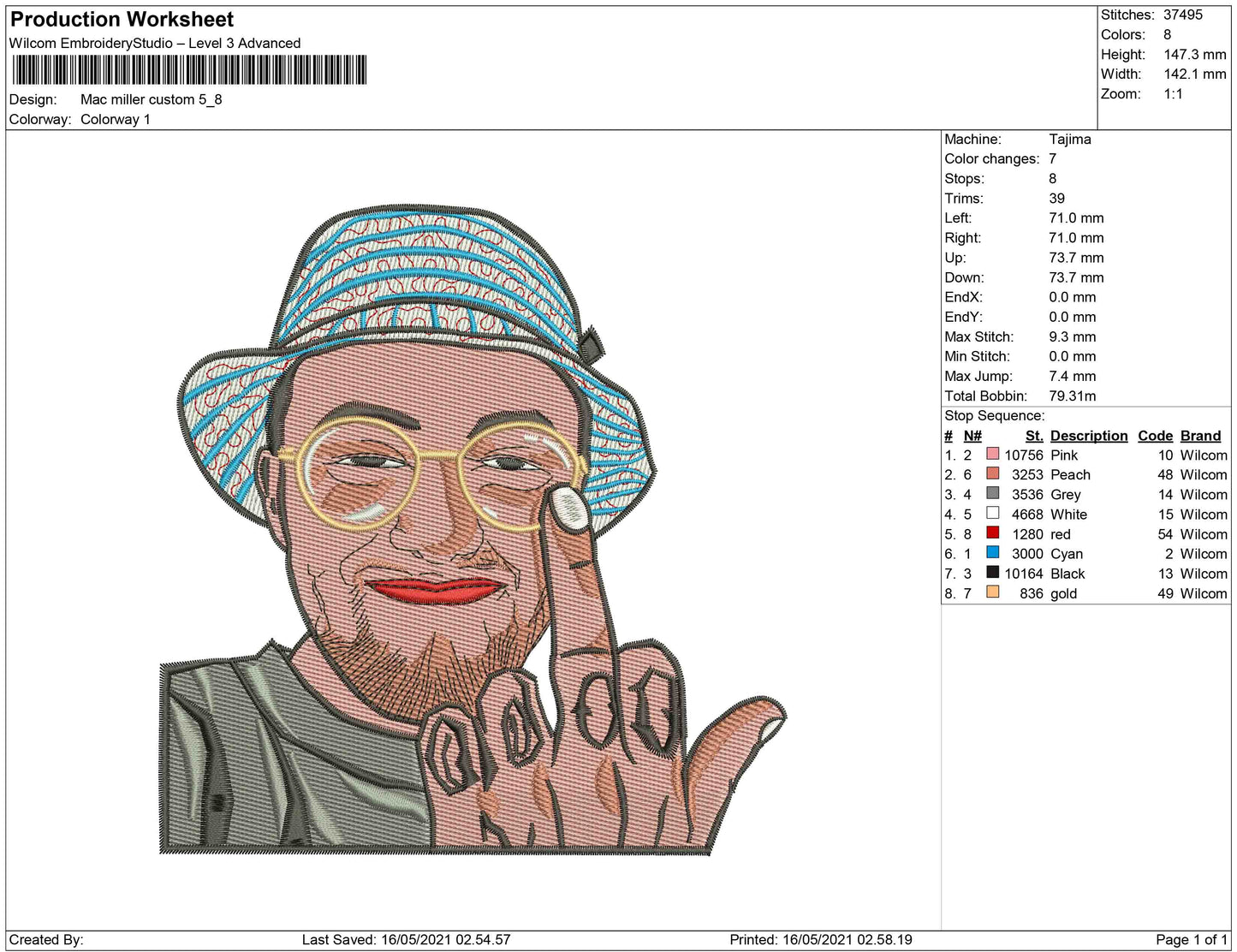Select "Last Saved: 16/05/2021 02.54.57" footer text
Viewport: 1237px width, 952px height.
coord(406,939)
